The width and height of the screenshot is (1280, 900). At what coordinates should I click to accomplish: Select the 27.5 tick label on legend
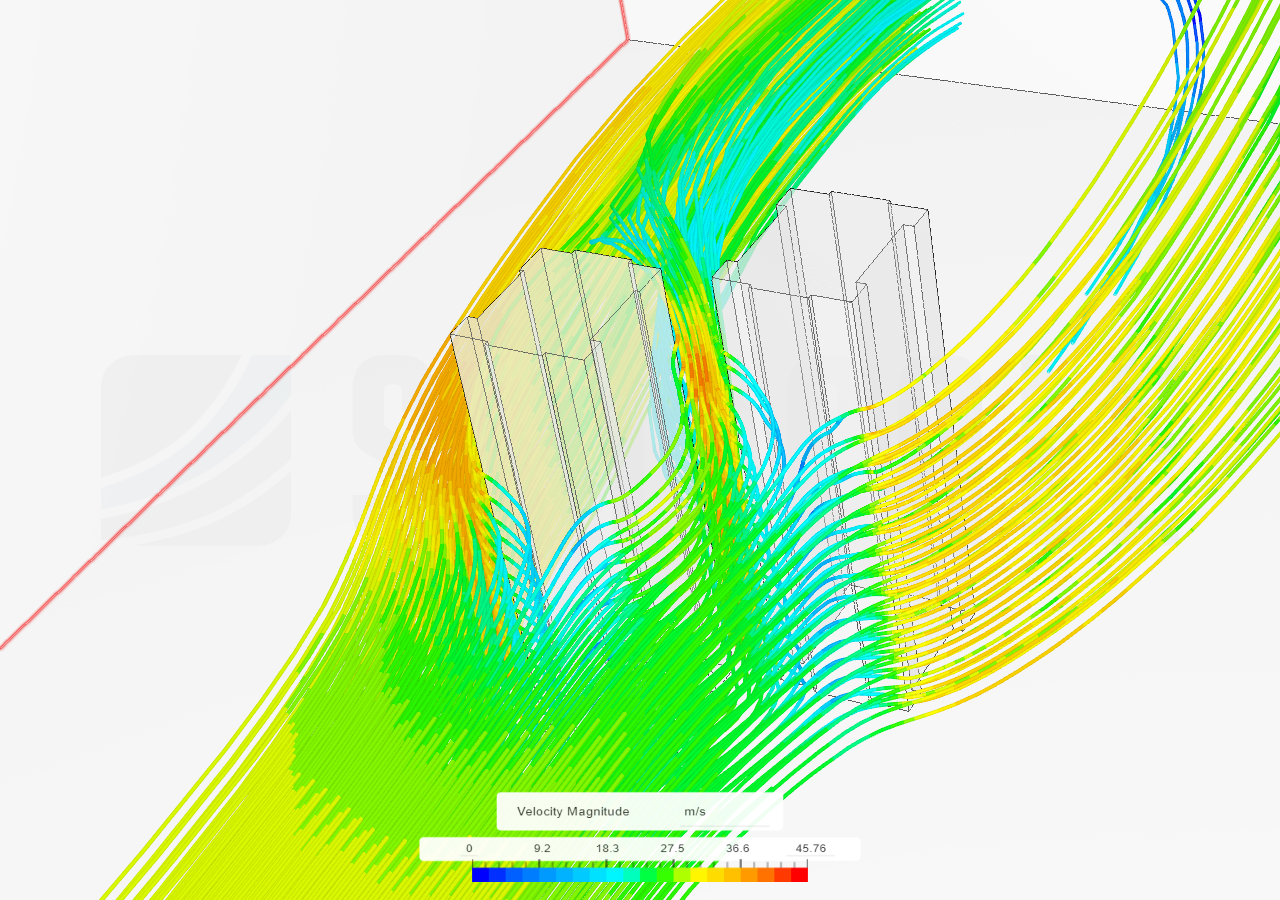point(672,848)
